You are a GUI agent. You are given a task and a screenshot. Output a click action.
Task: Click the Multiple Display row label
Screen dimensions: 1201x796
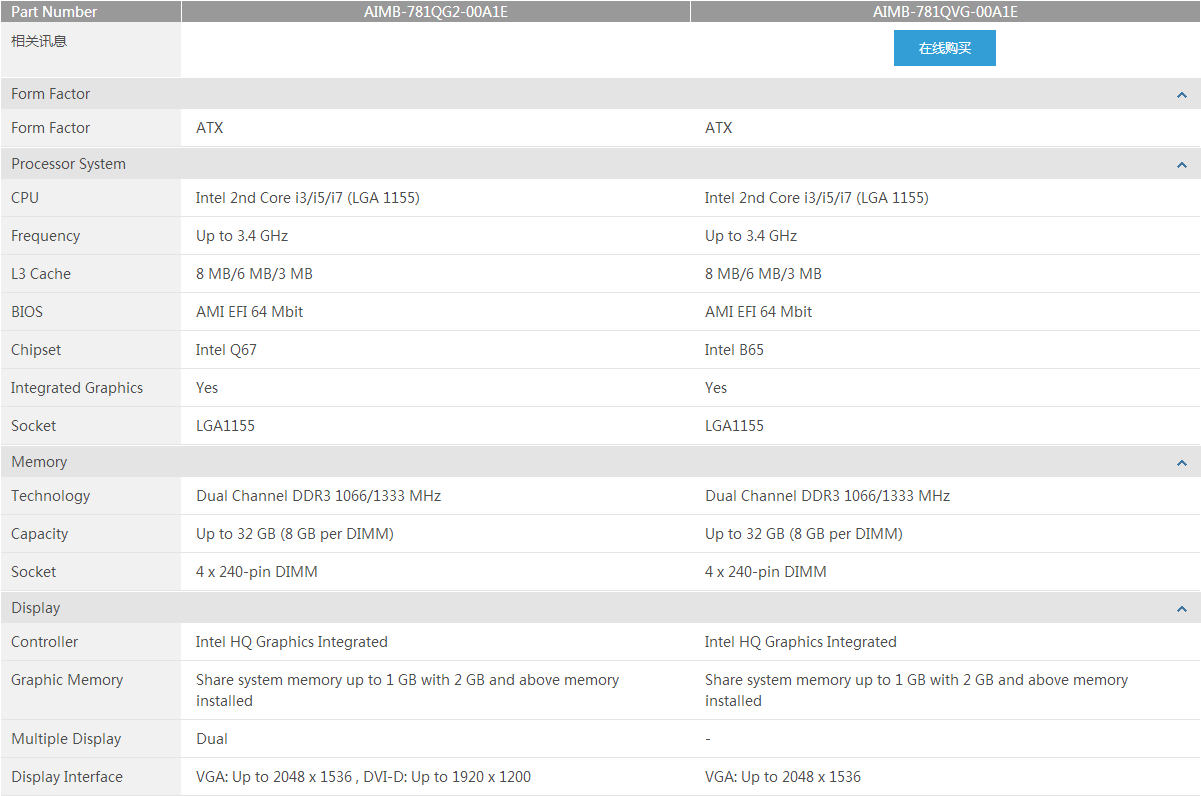point(66,739)
